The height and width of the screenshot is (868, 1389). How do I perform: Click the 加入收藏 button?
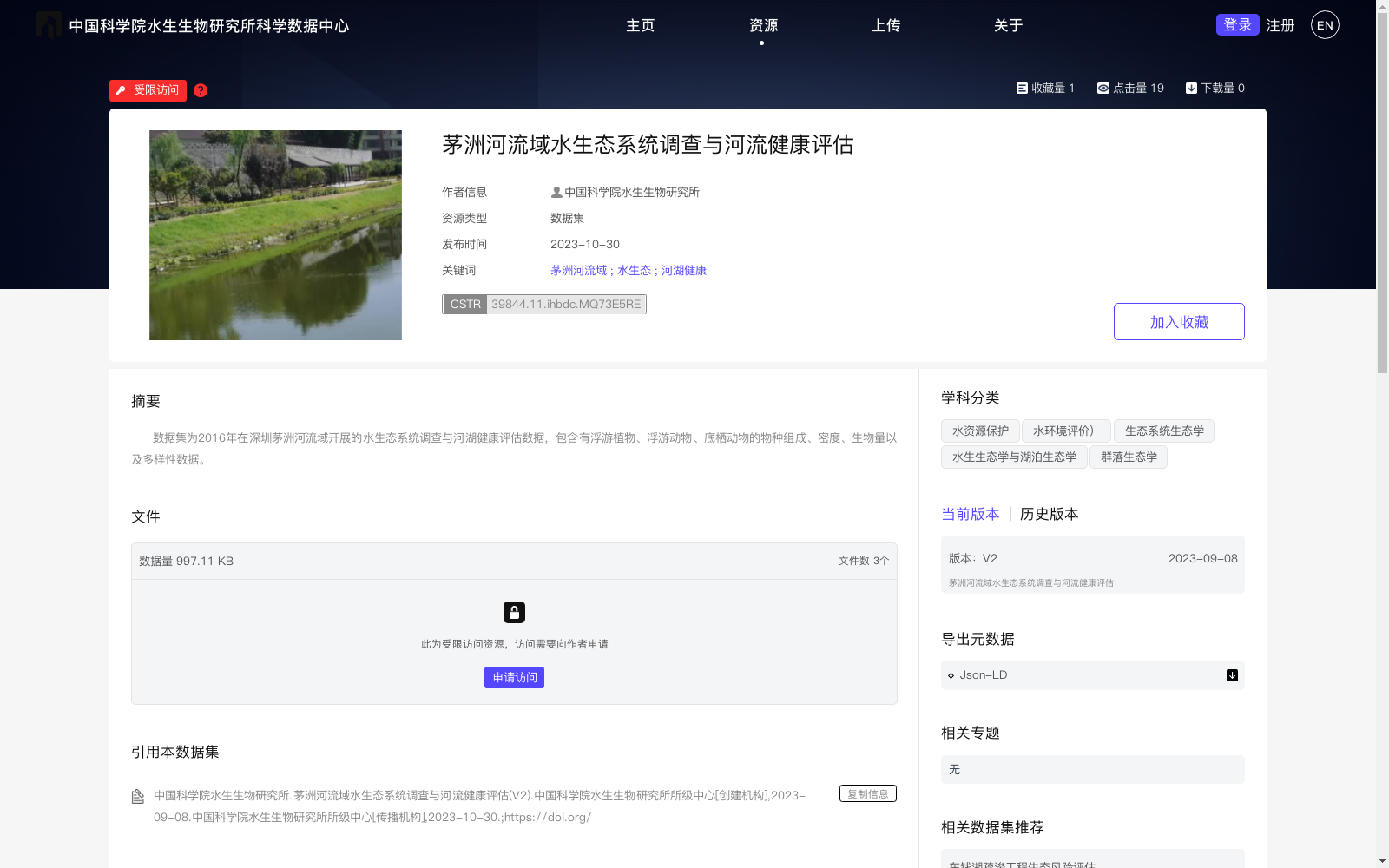[x=1179, y=322]
